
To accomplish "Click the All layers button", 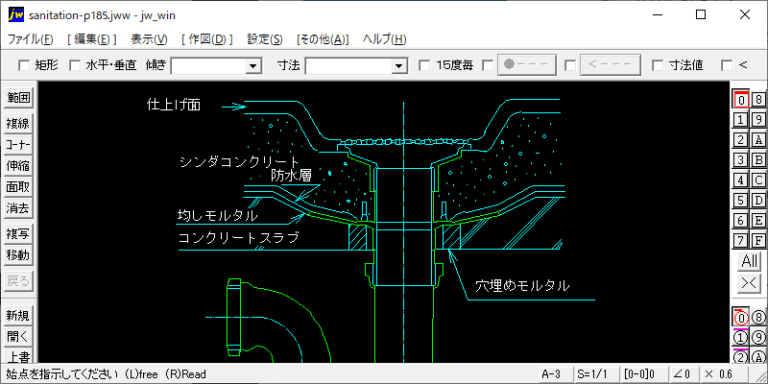I will point(750,261).
